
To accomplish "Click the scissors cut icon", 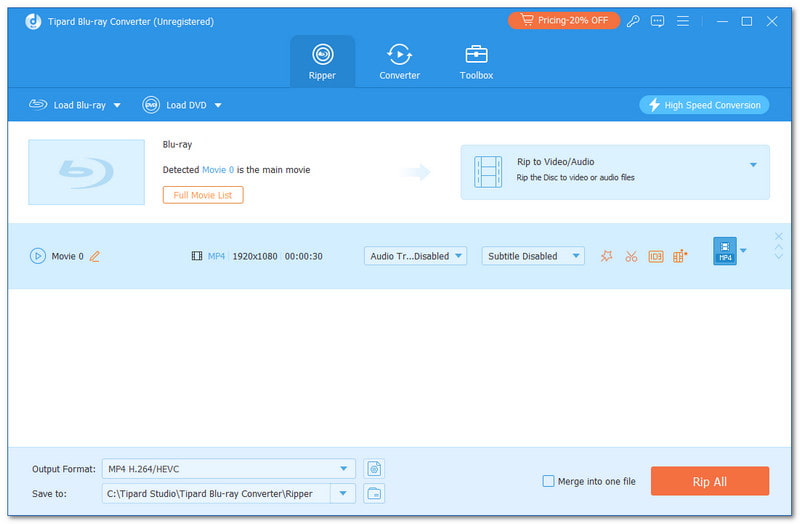I will [x=631, y=256].
